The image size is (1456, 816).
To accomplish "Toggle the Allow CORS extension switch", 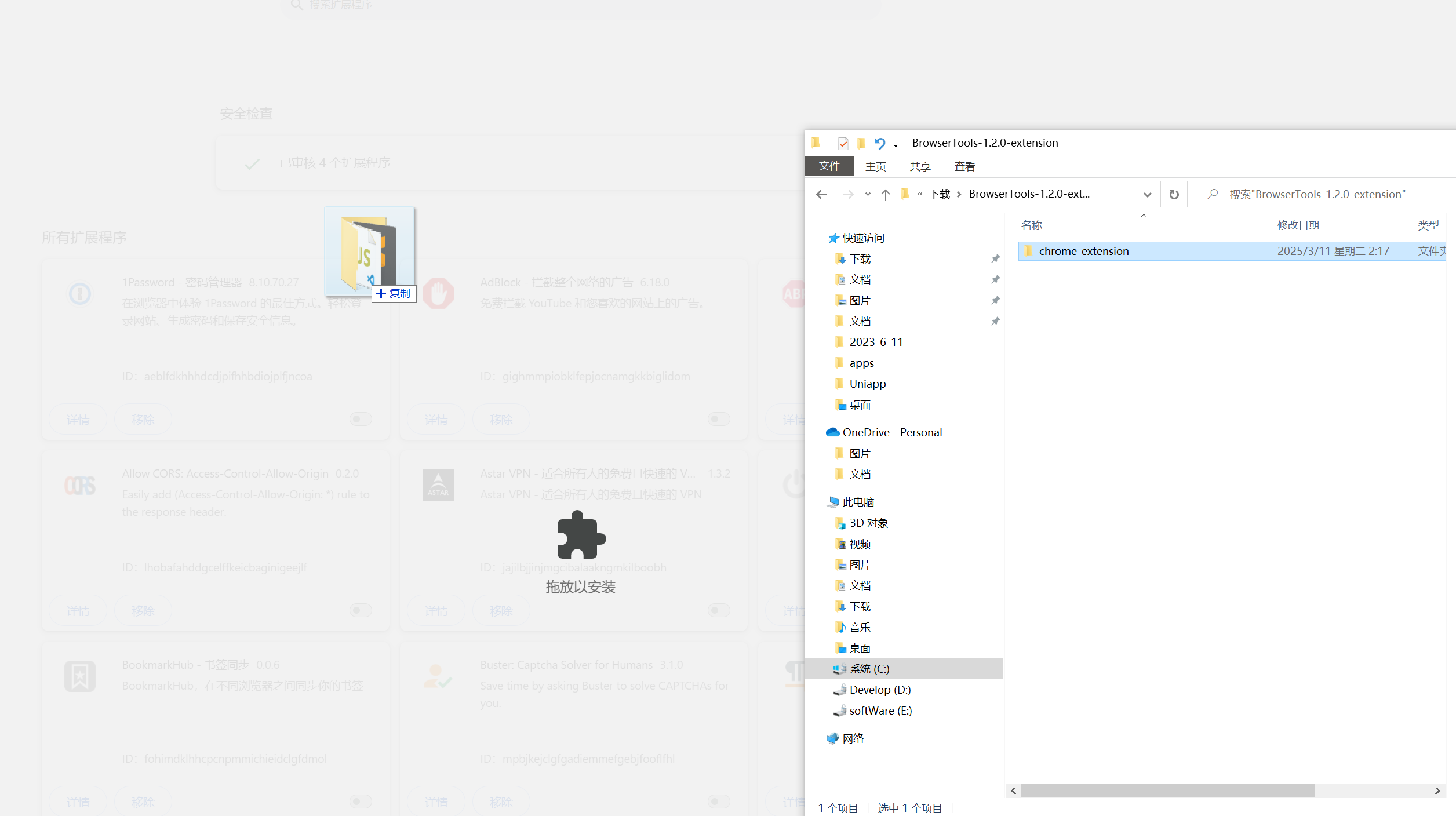I will pyautogui.click(x=361, y=610).
